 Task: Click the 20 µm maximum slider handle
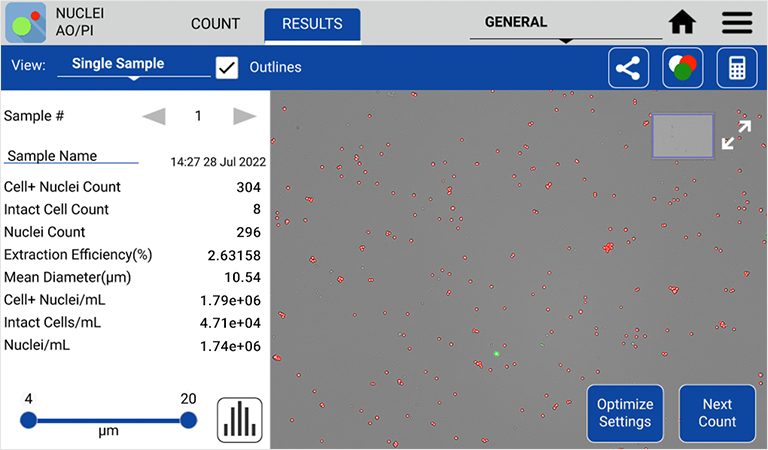[188, 420]
